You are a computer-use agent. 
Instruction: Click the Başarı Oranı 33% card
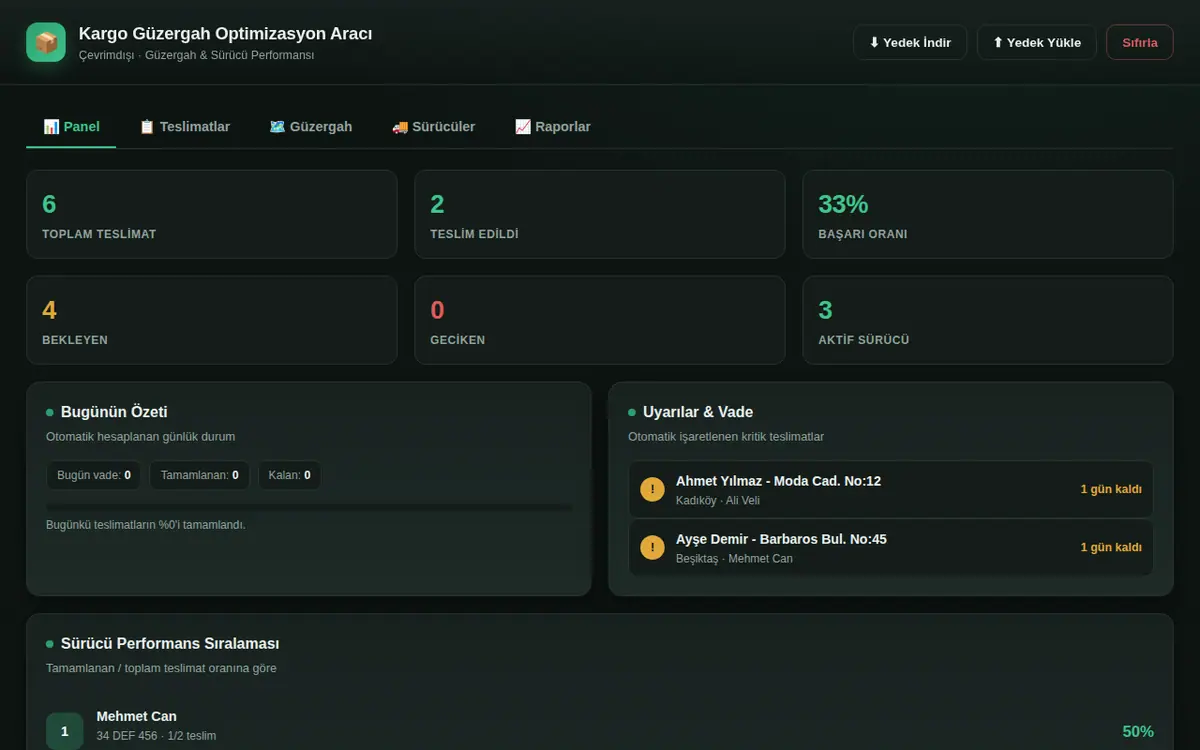[x=988, y=214]
